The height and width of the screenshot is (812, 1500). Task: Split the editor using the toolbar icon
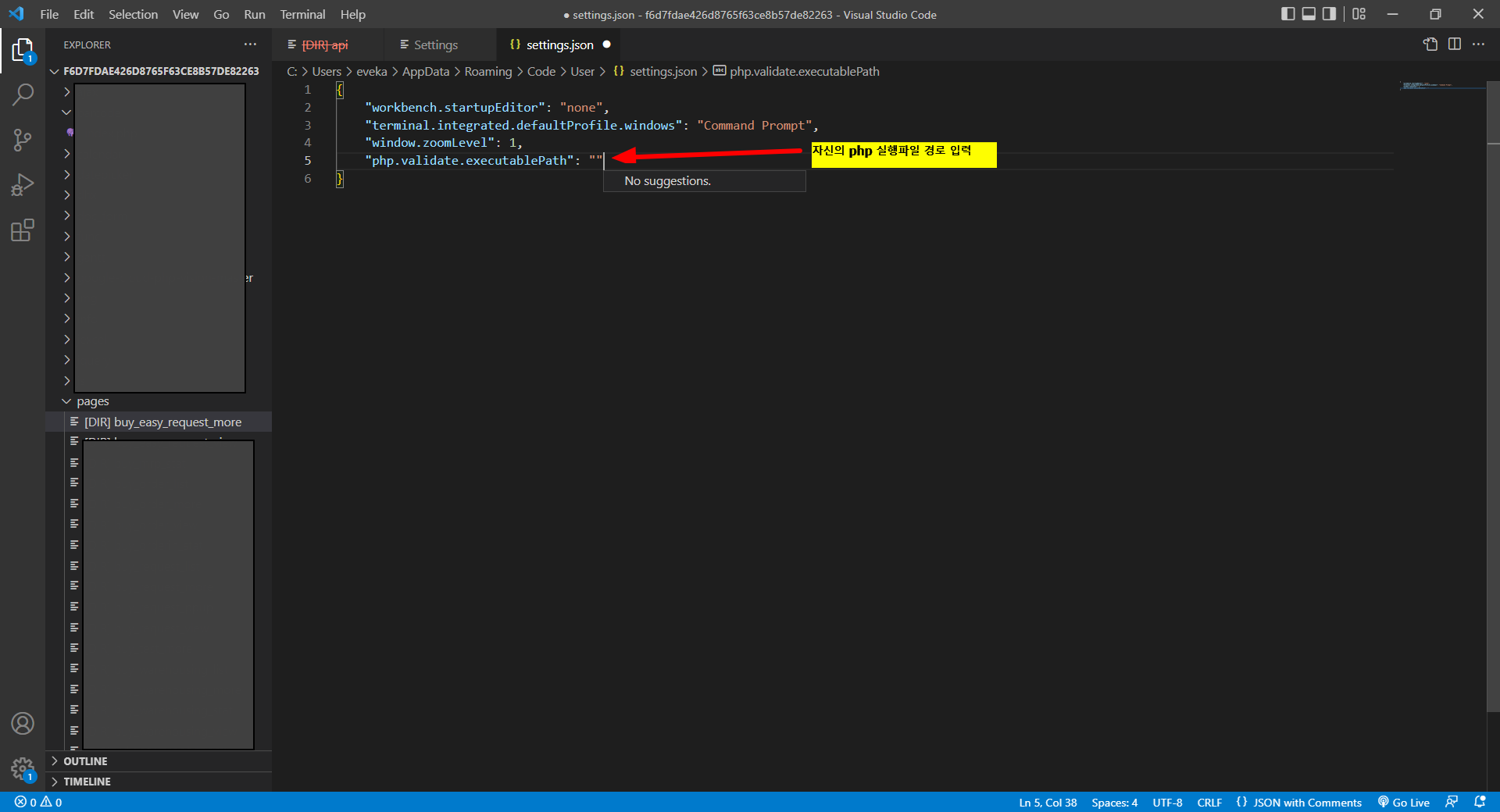click(x=1455, y=45)
